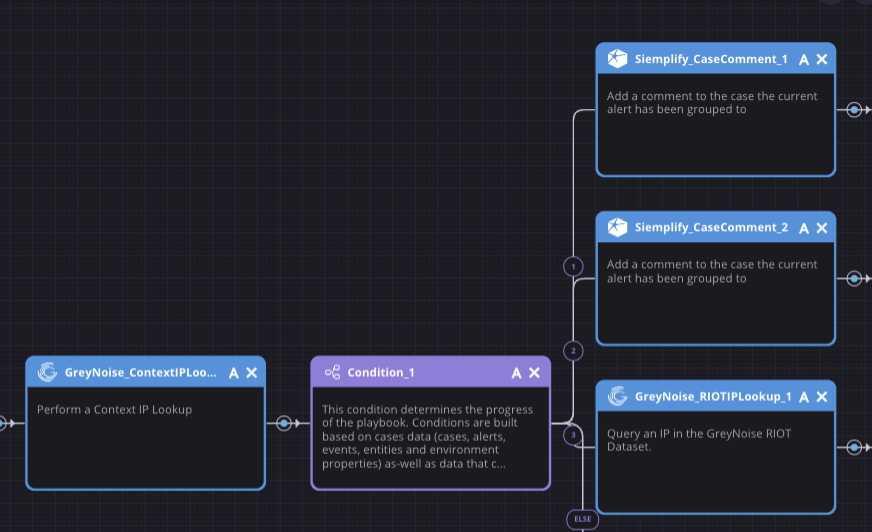Select the Condition_1 title

coord(381,372)
